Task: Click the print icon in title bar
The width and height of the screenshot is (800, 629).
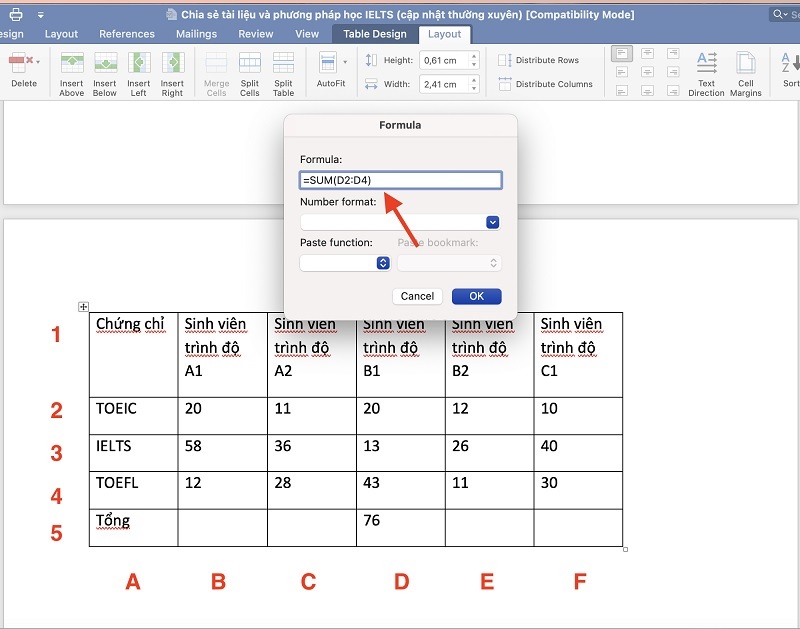Action: tap(15, 14)
